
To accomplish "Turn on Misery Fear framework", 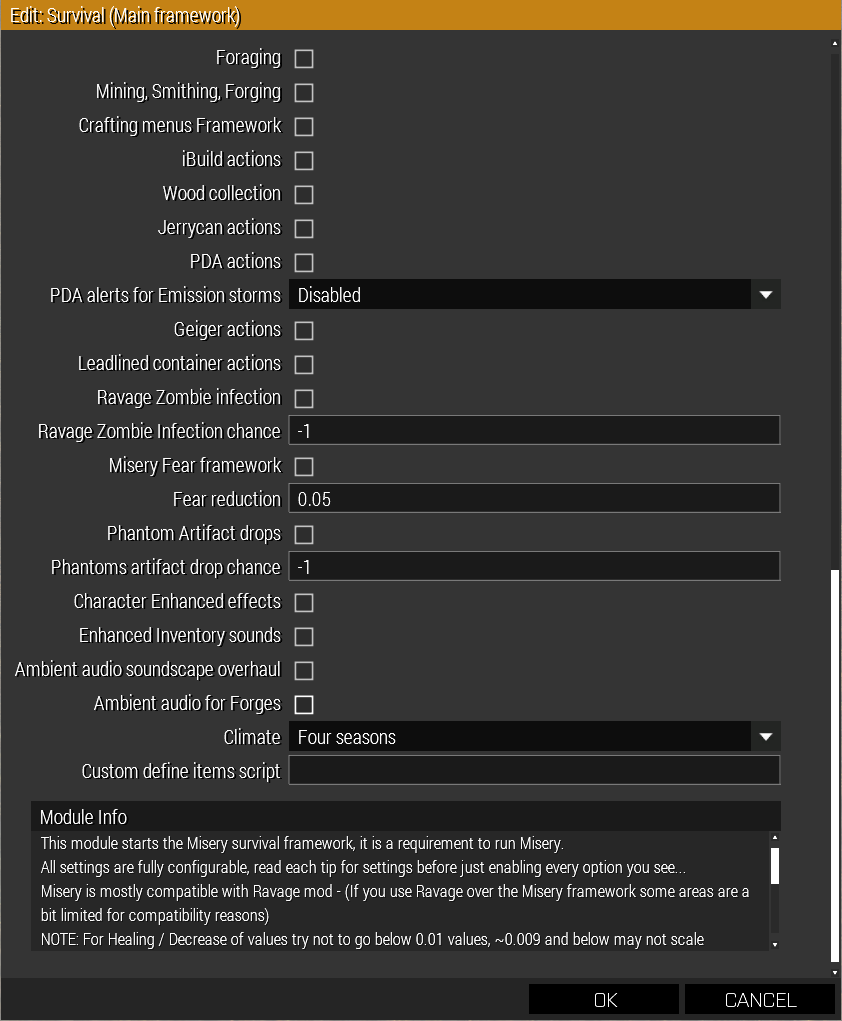I will pos(304,467).
